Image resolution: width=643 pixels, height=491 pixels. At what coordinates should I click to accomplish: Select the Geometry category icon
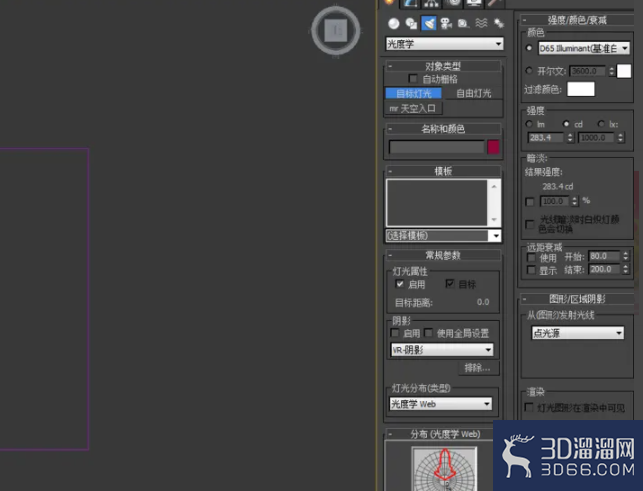click(x=394, y=23)
